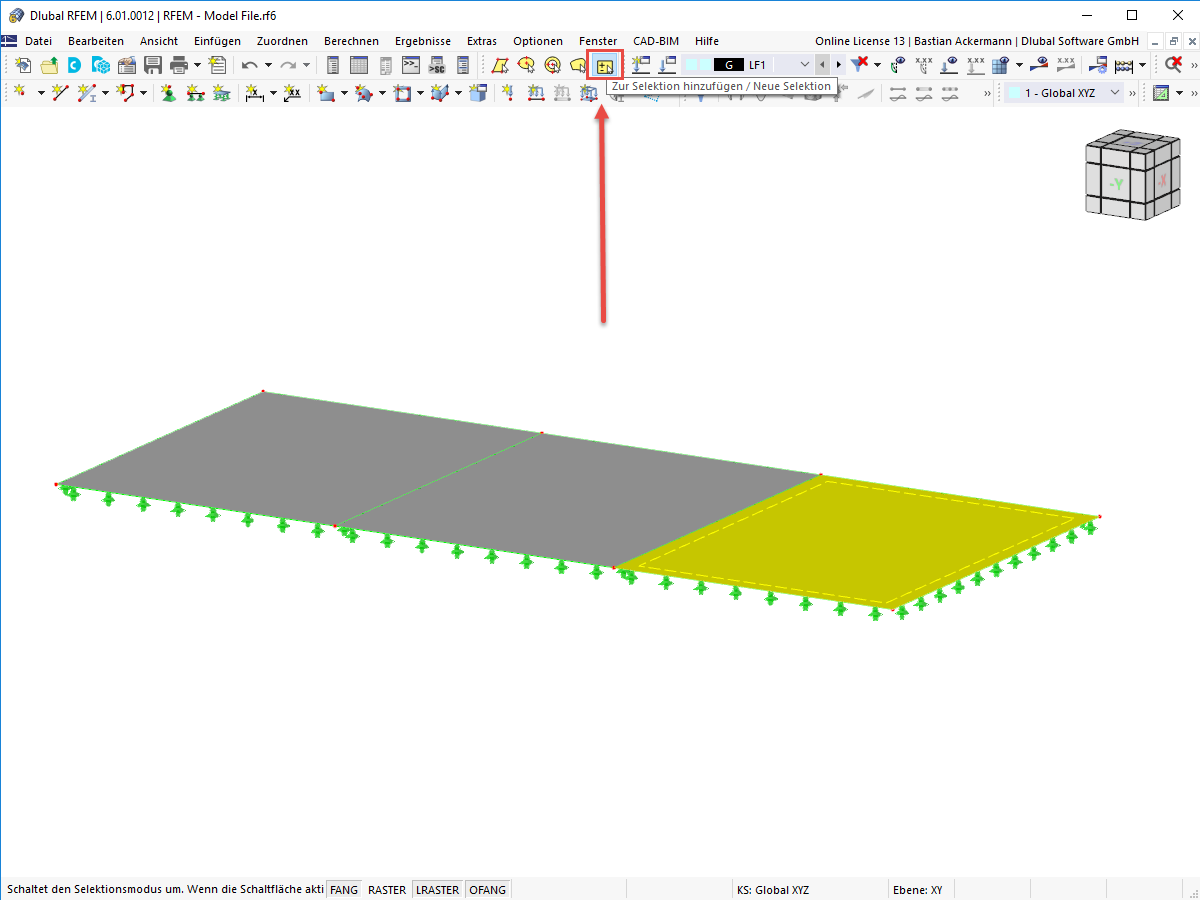Open the printout report icon

217,65
